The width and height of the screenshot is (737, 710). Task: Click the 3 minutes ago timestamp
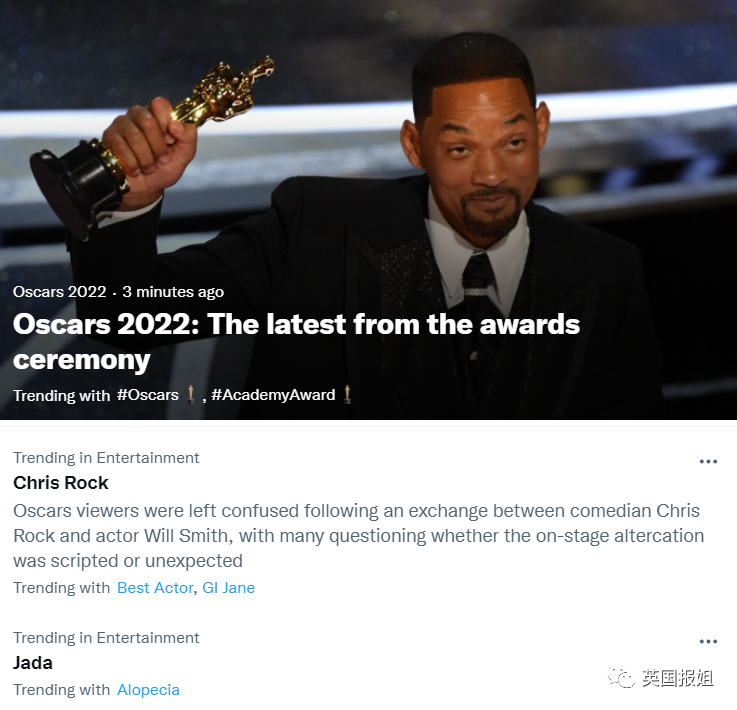[x=173, y=291]
